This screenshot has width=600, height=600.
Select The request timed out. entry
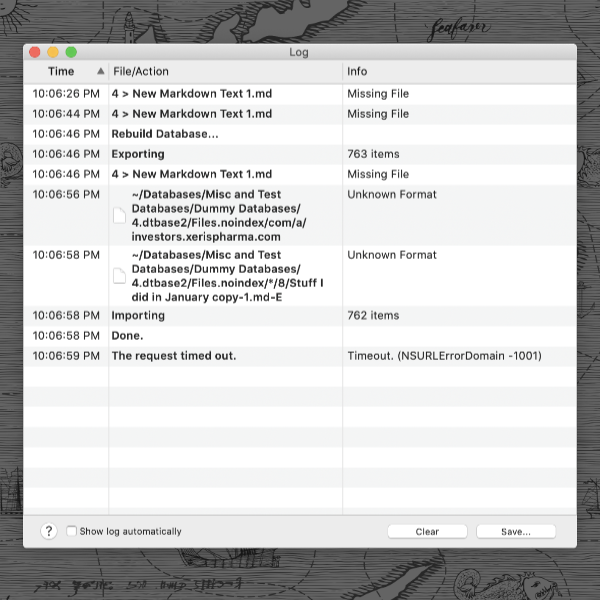(x=174, y=356)
